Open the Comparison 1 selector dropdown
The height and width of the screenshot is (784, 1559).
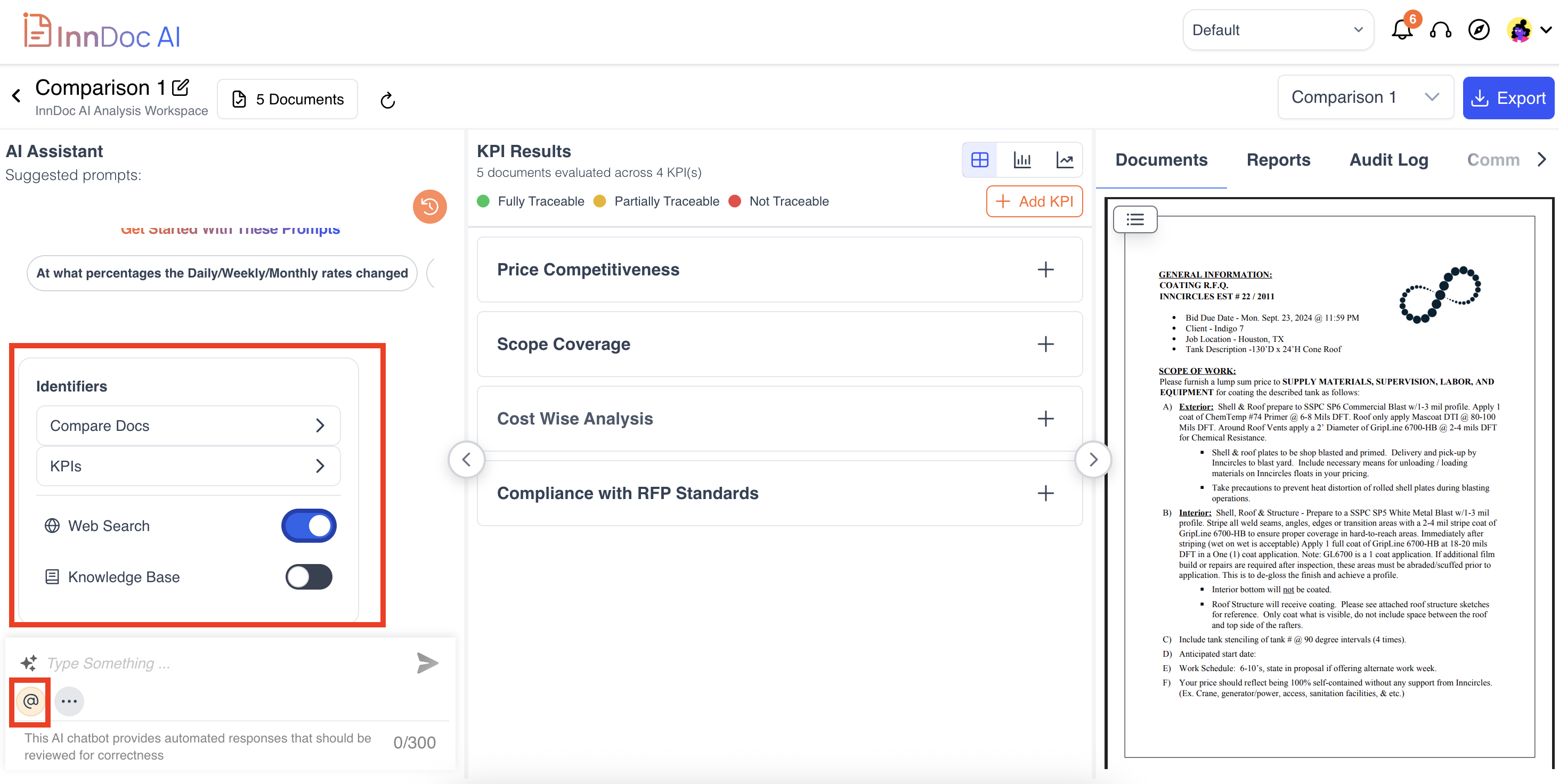click(1365, 97)
